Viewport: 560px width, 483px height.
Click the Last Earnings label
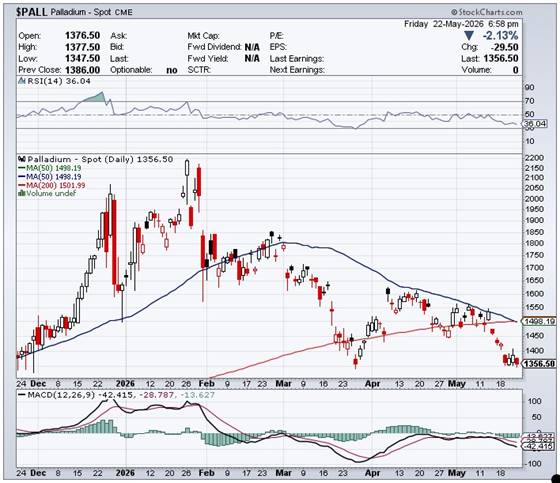(x=296, y=58)
